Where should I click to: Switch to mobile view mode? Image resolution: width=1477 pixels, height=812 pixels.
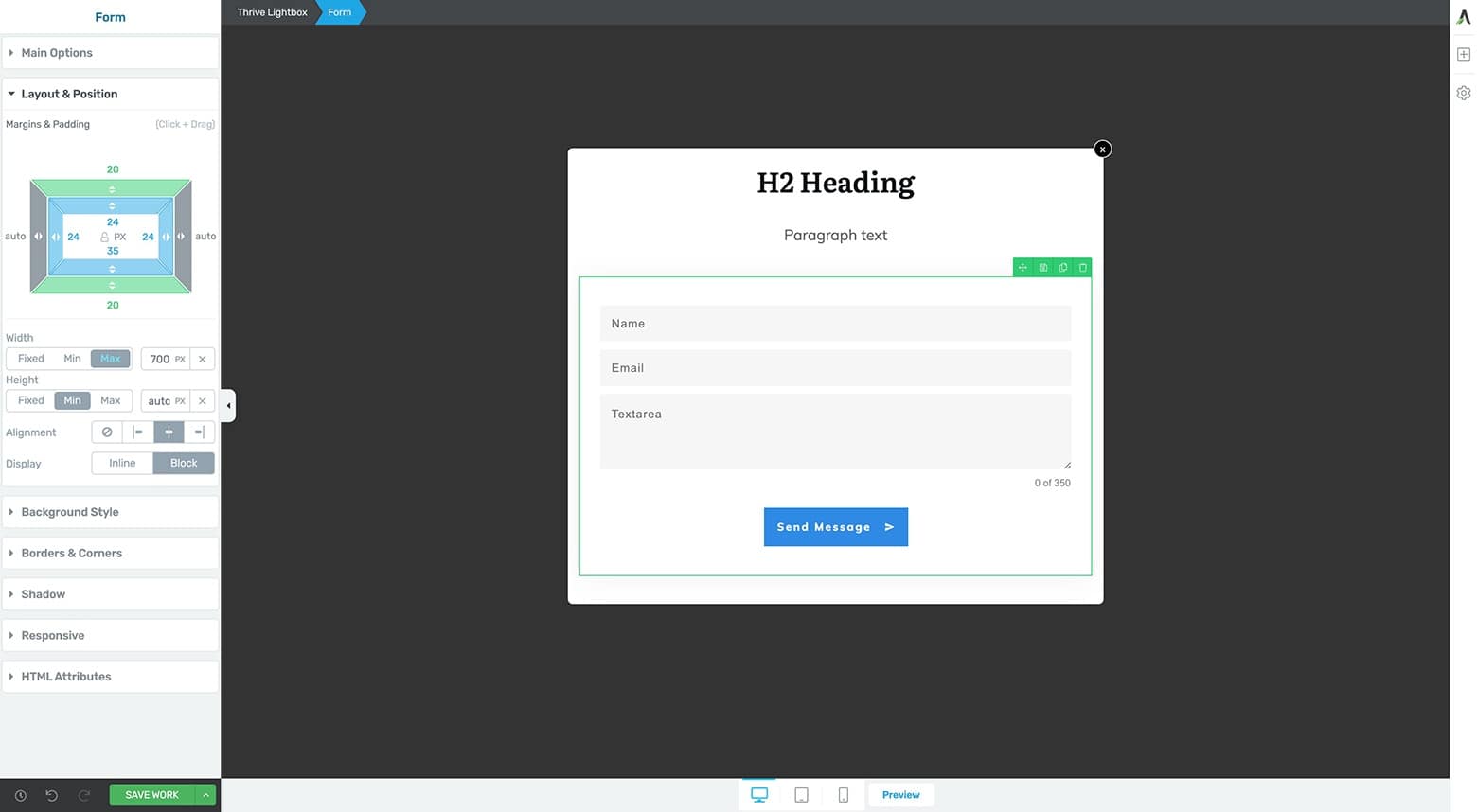[843, 795]
